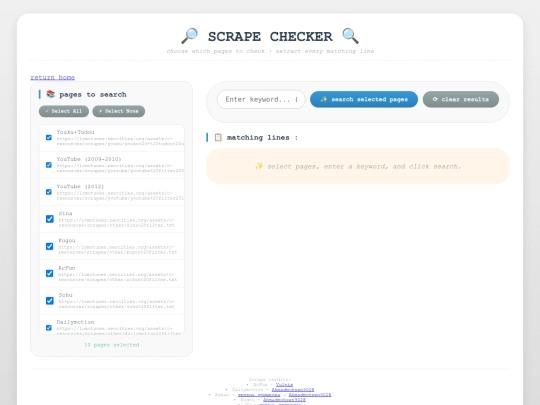Viewport: 540px width, 405px height.
Task: Uncheck the Sohu checkbox
Action: point(50,301)
